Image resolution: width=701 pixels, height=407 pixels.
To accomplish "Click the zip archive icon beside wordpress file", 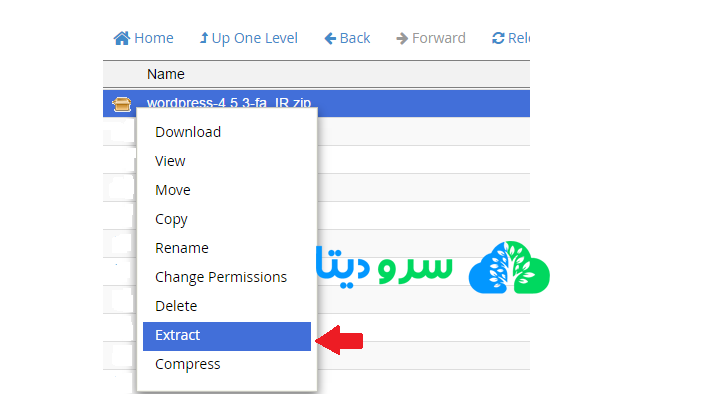I will [x=121, y=103].
